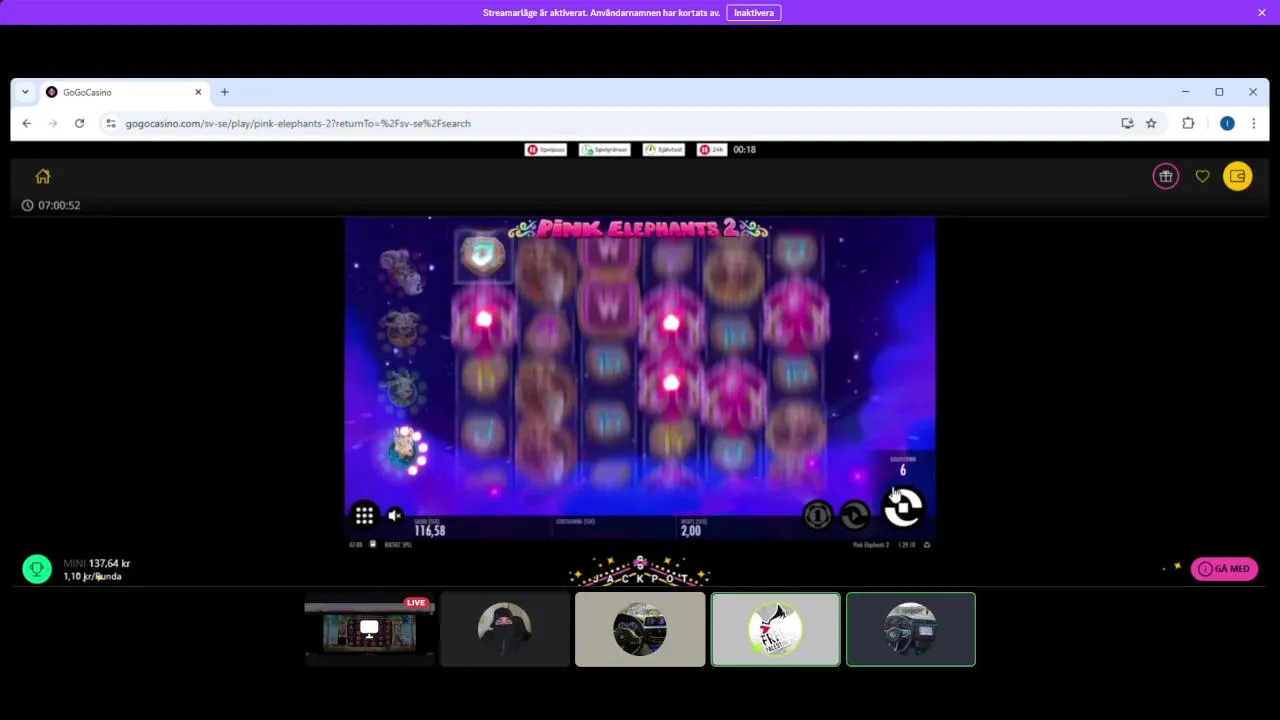The image size is (1280, 720).
Task: Open the Chrome three-dot menu
Action: point(1253,123)
